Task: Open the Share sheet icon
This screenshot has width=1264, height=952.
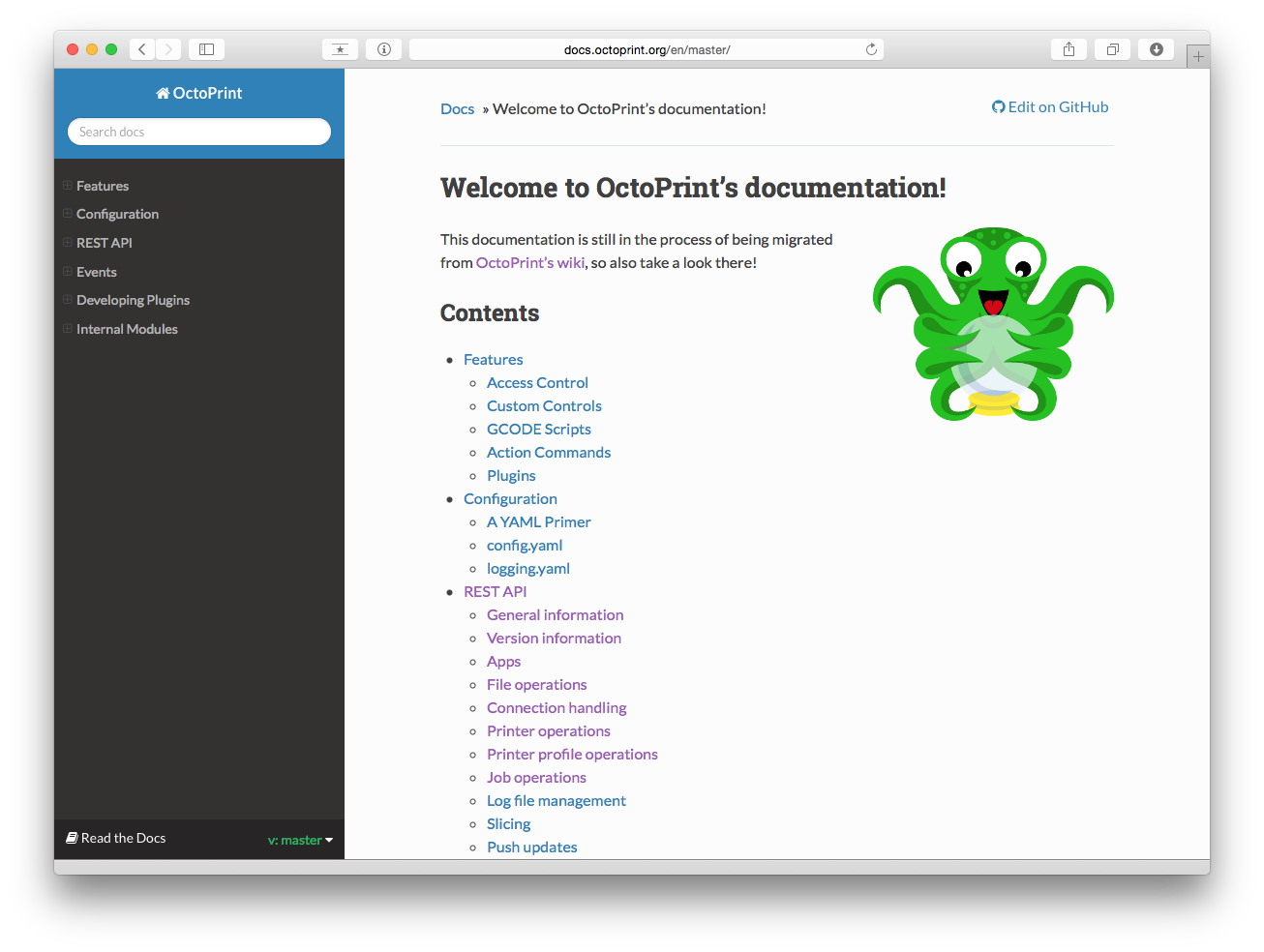Action: click(1068, 49)
